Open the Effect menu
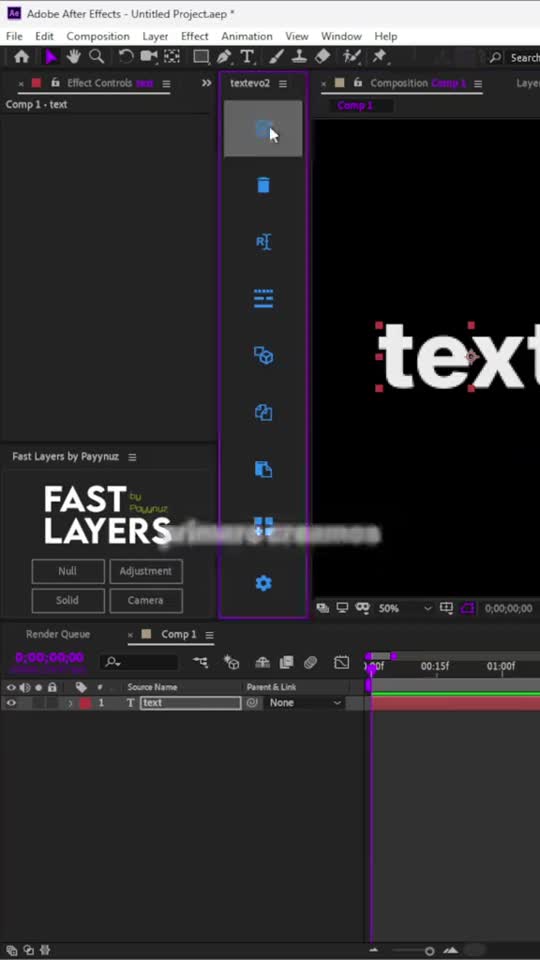 tap(195, 36)
